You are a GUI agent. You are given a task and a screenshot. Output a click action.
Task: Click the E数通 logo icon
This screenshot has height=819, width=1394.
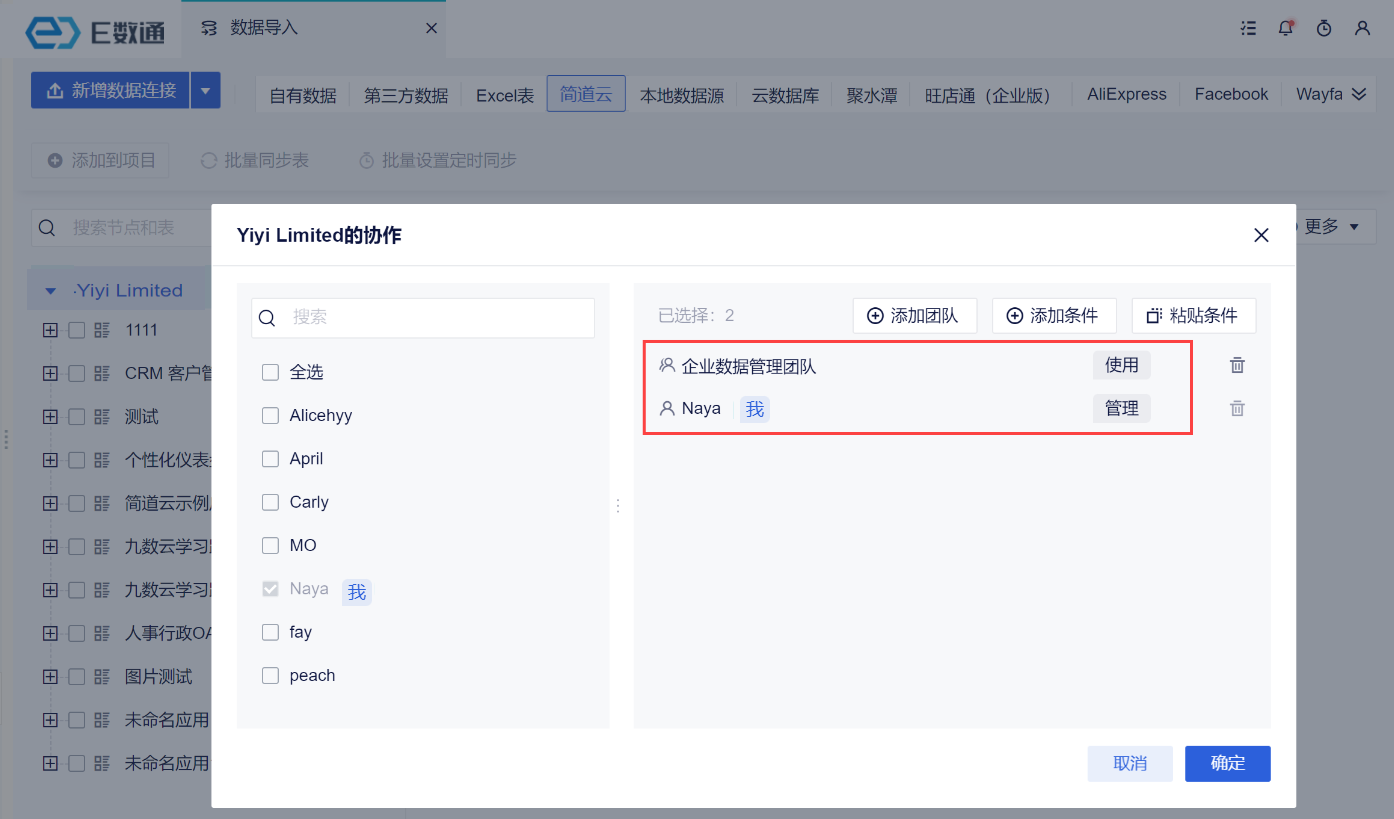coord(52,31)
